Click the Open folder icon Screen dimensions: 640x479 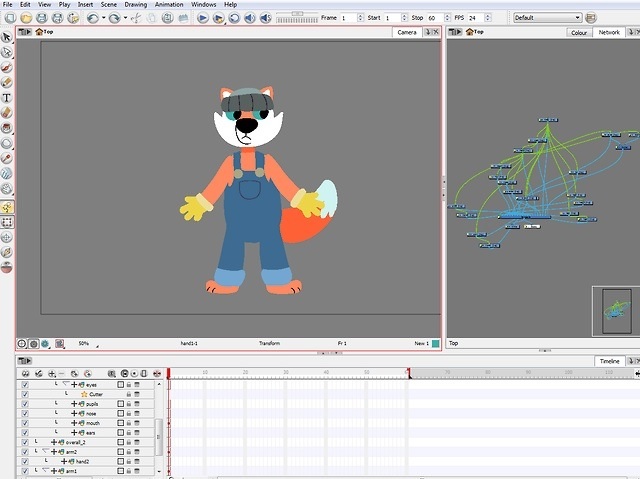point(26,18)
